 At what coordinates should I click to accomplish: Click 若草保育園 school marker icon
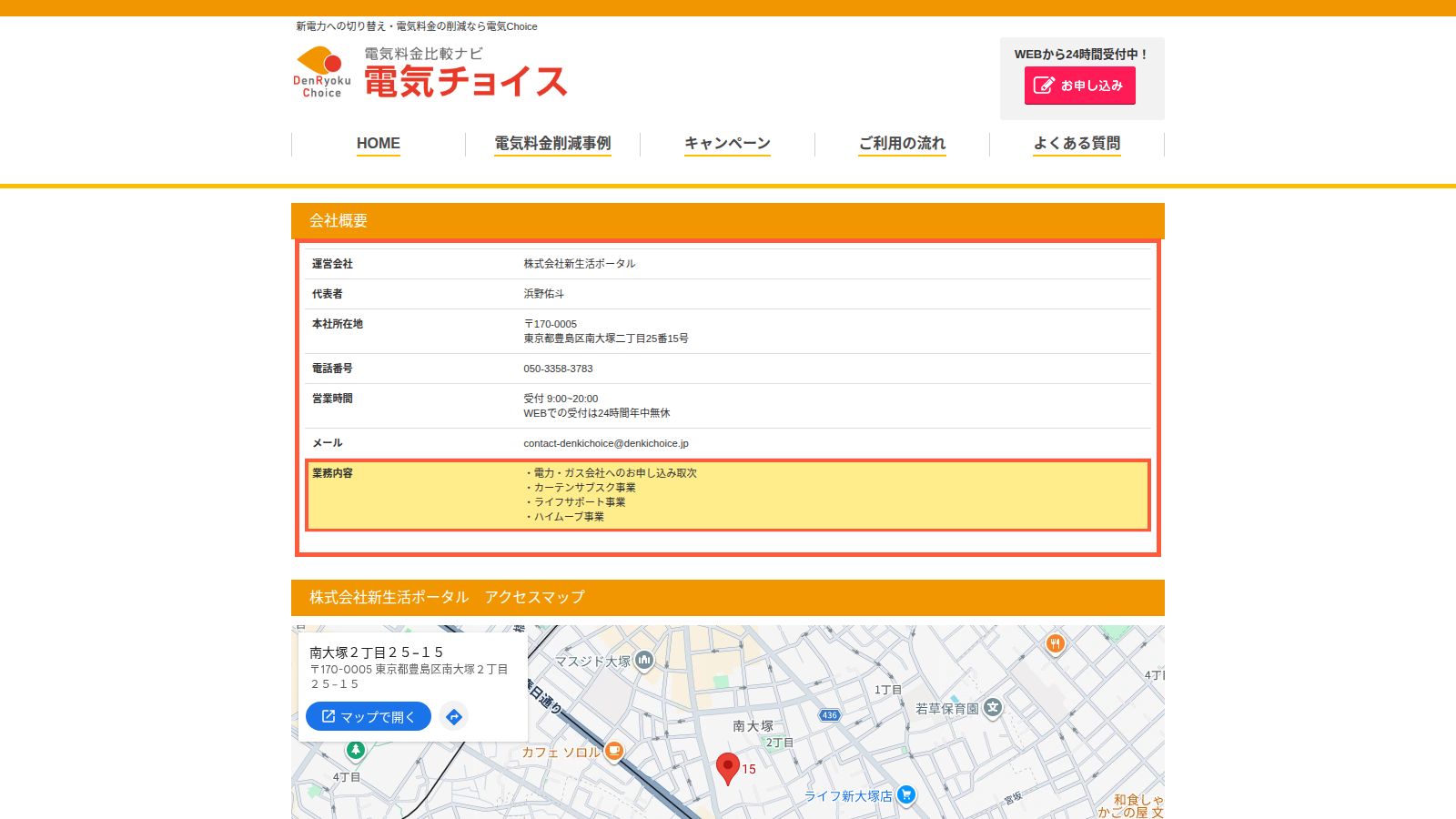pyautogui.click(x=993, y=707)
